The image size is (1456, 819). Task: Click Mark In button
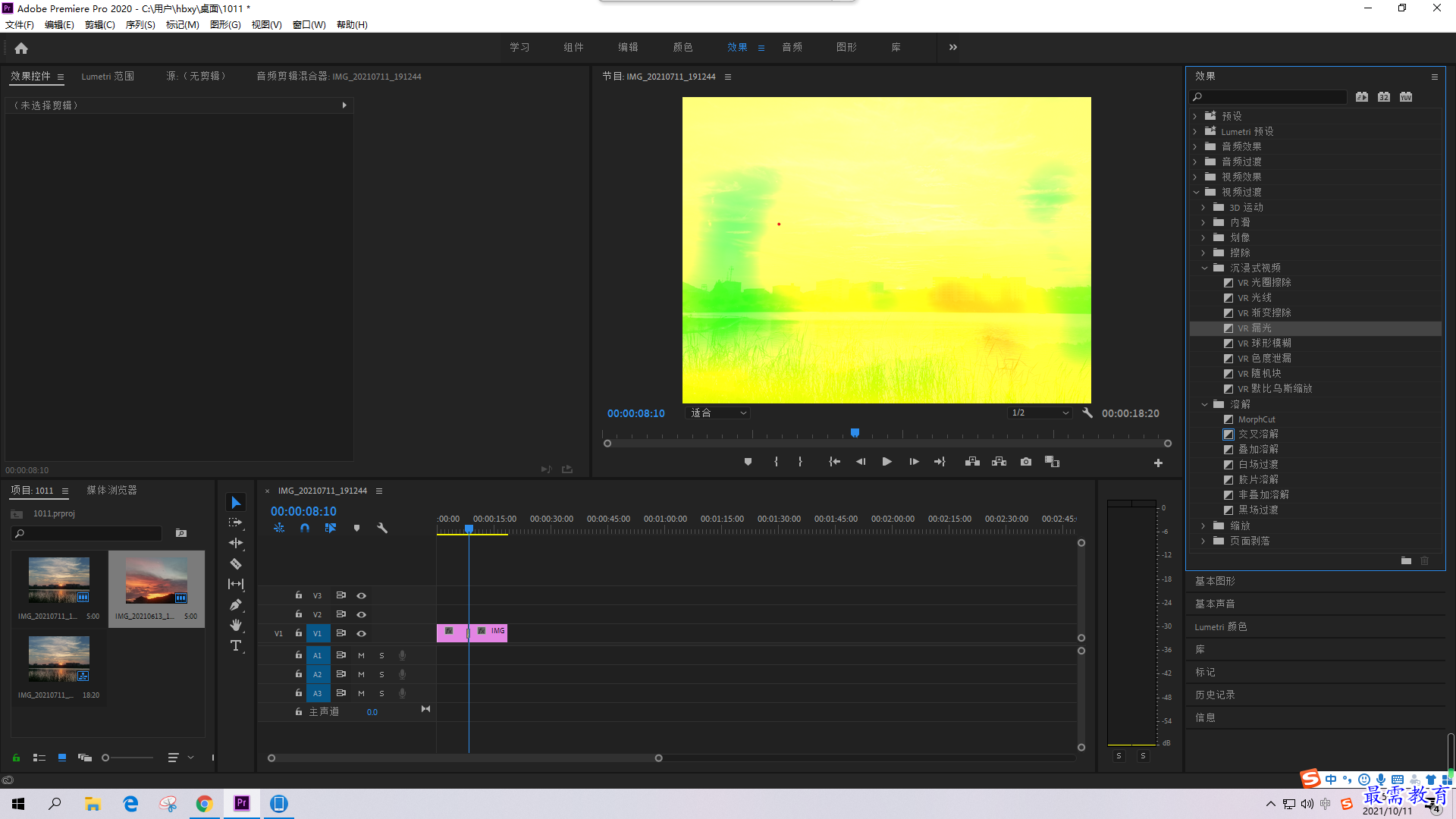[x=776, y=462]
